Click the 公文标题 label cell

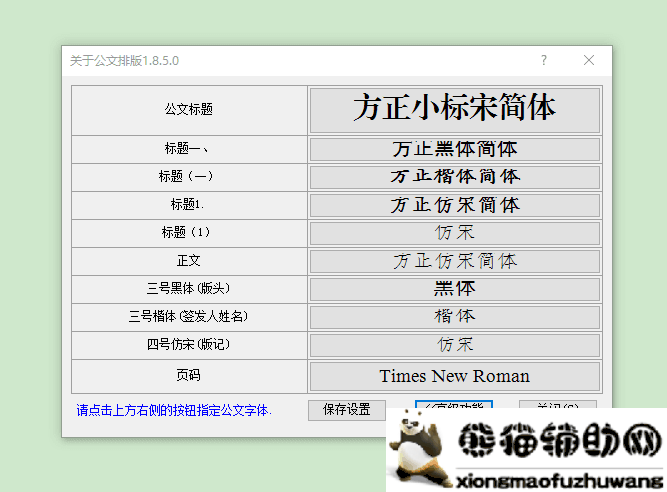pos(189,109)
